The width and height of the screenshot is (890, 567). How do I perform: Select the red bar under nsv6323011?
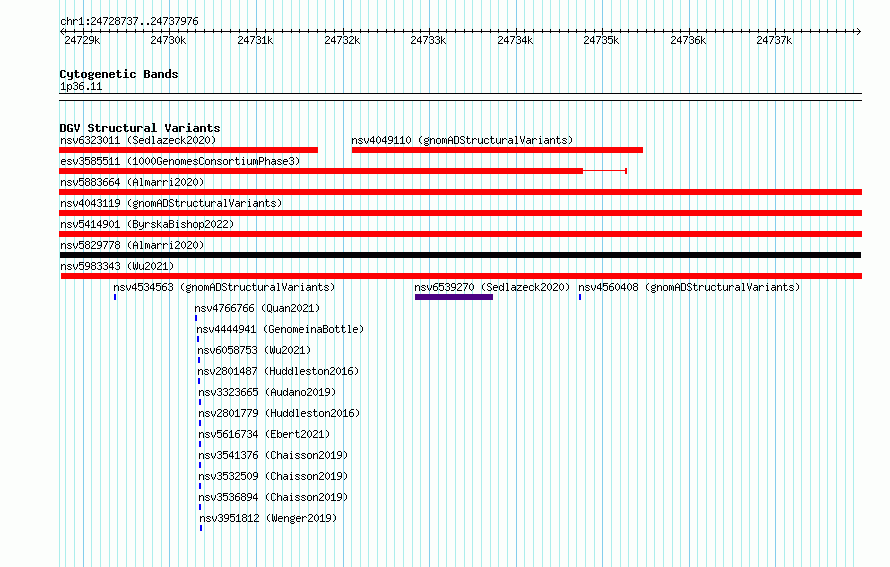(x=188, y=150)
